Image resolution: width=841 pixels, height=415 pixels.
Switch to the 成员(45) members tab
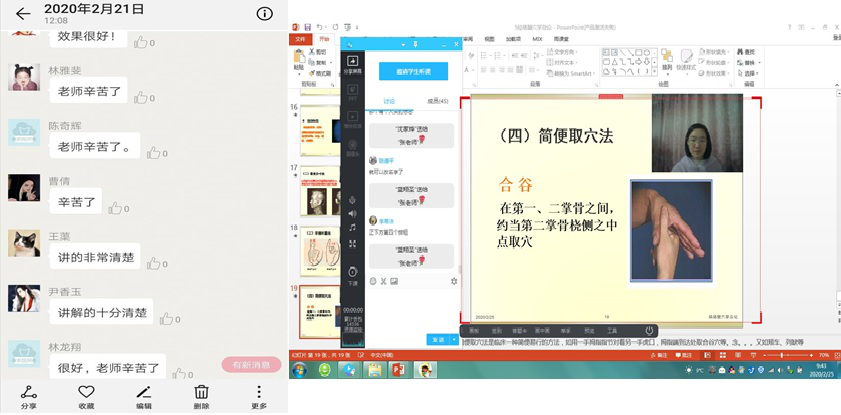tap(437, 100)
